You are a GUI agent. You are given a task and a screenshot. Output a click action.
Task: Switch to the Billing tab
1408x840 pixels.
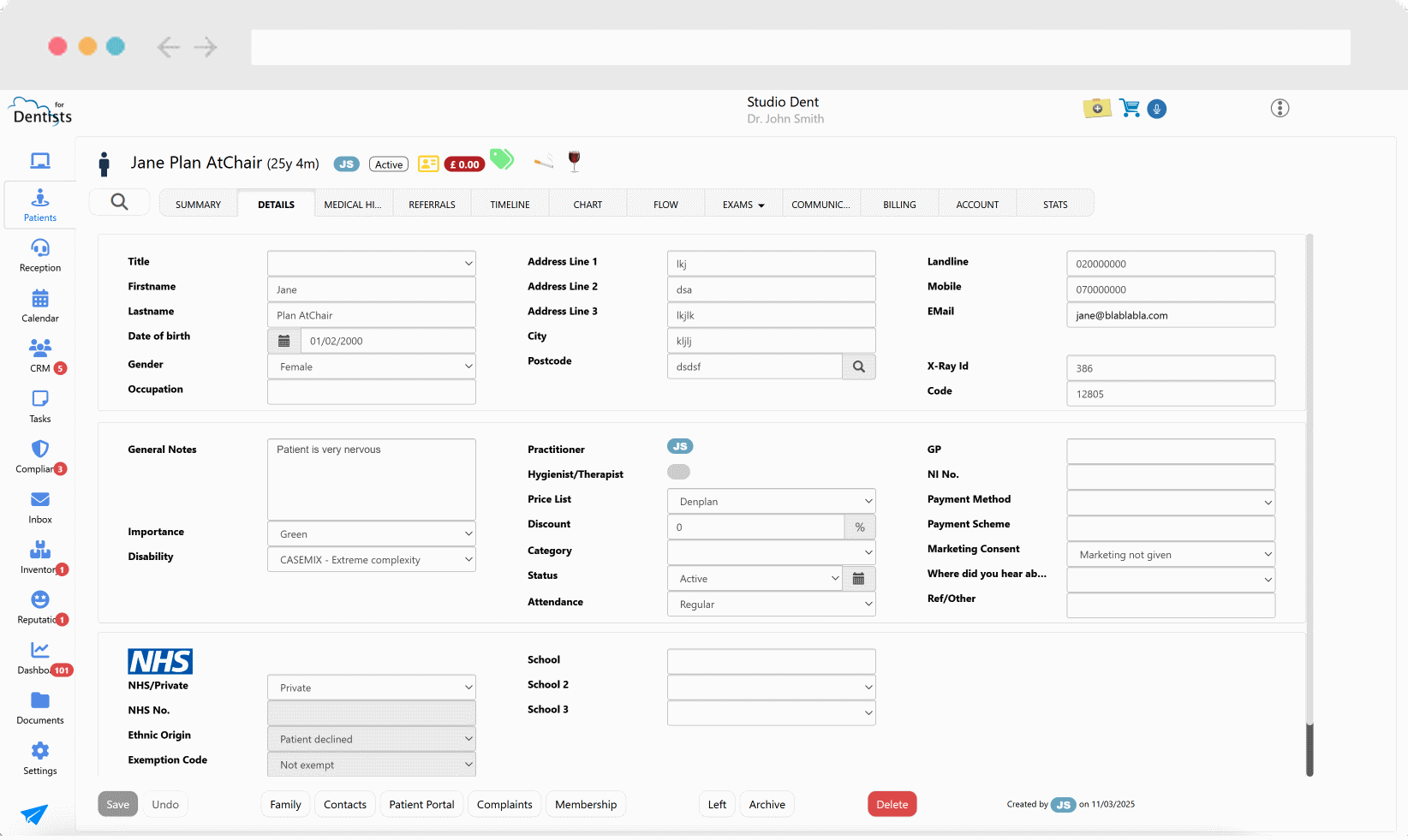899,205
